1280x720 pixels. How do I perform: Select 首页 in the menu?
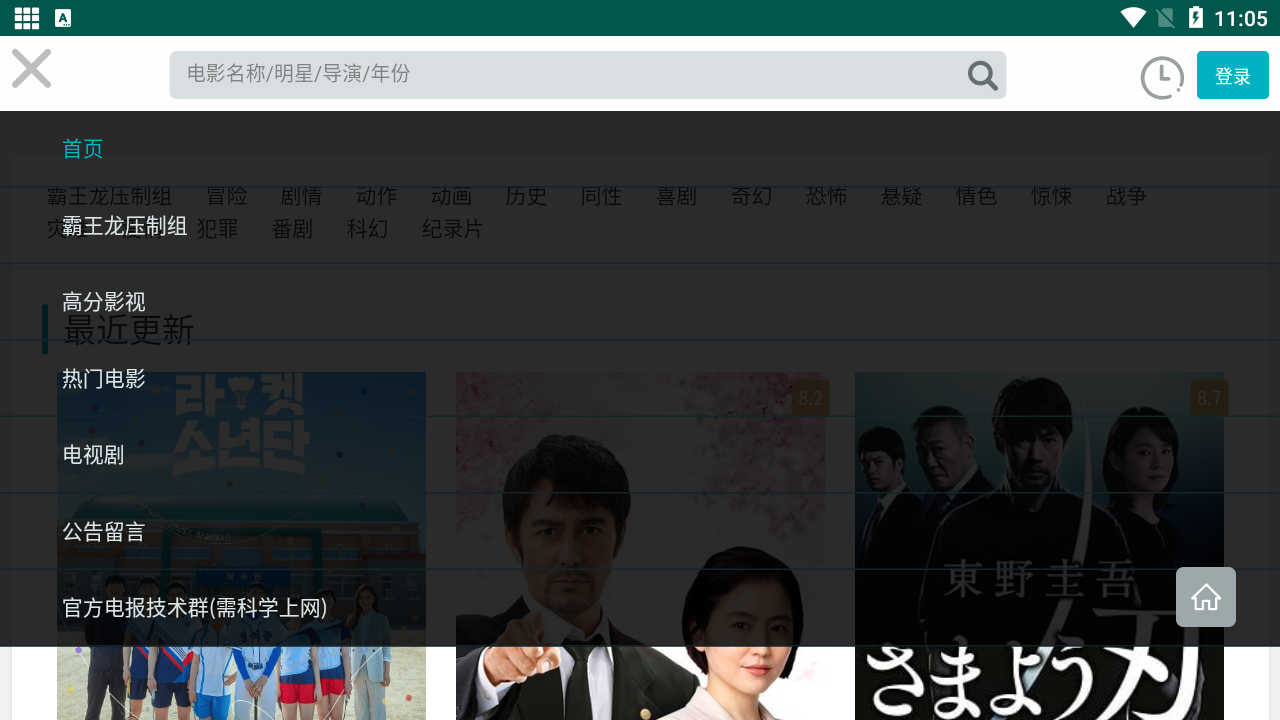tap(83, 149)
